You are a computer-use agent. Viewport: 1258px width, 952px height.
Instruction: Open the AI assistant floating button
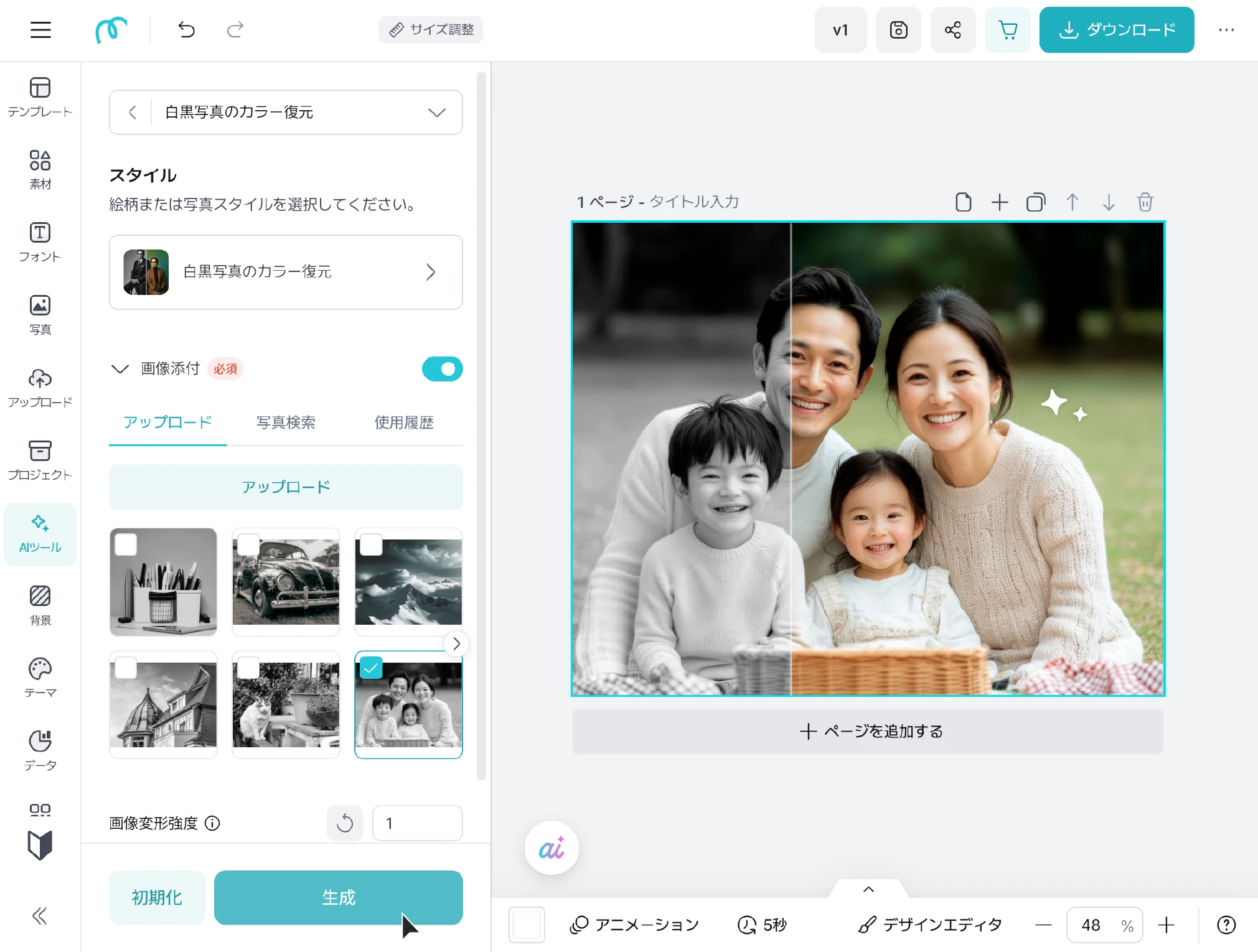552,848
